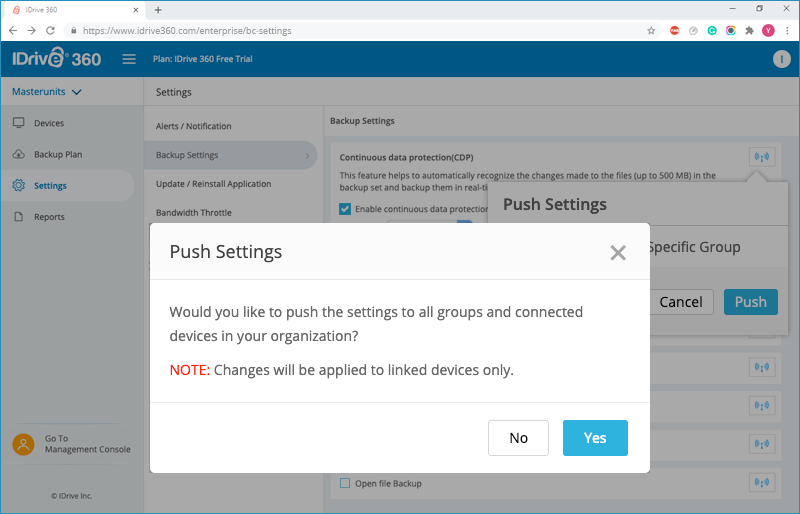Click push icon next to Open file Backup
Image resolution: width=800 pixels, height=514 pixels.
coord(762,482)
